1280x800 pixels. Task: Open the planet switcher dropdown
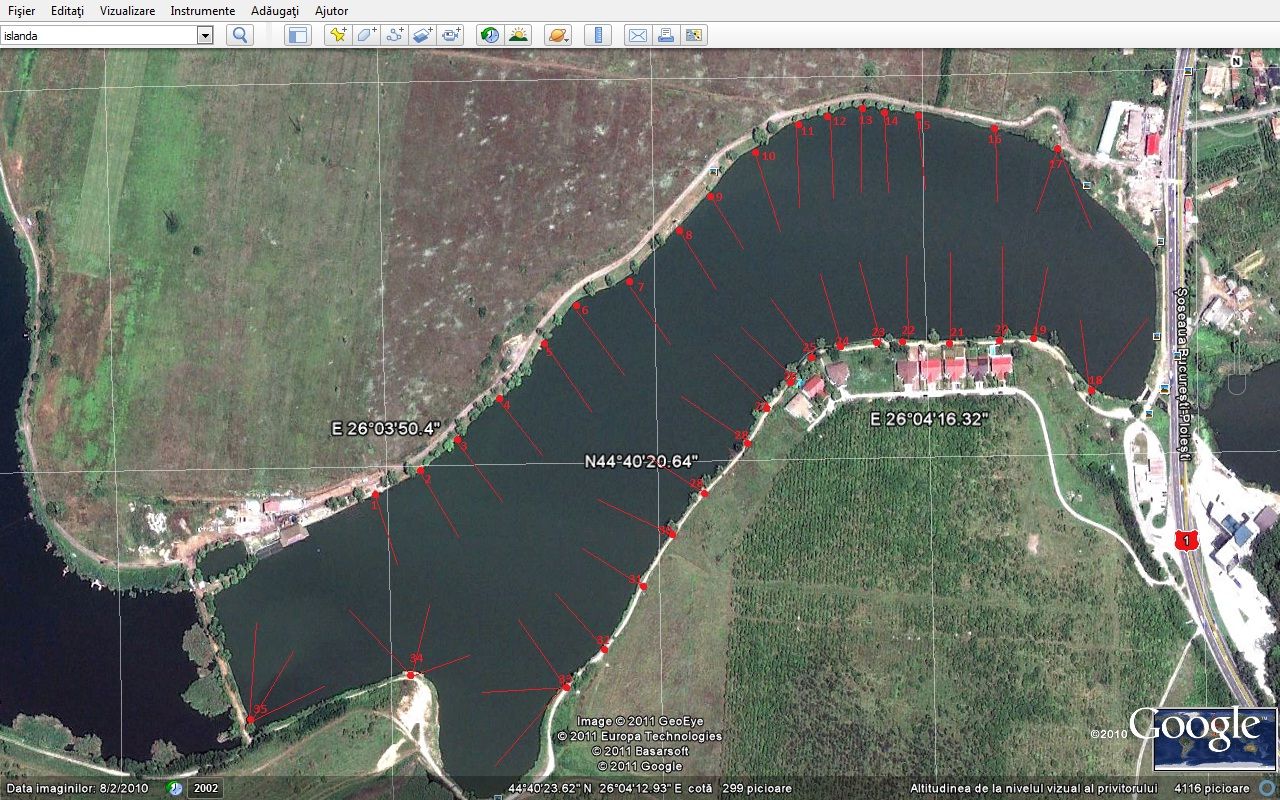[558, 35]
